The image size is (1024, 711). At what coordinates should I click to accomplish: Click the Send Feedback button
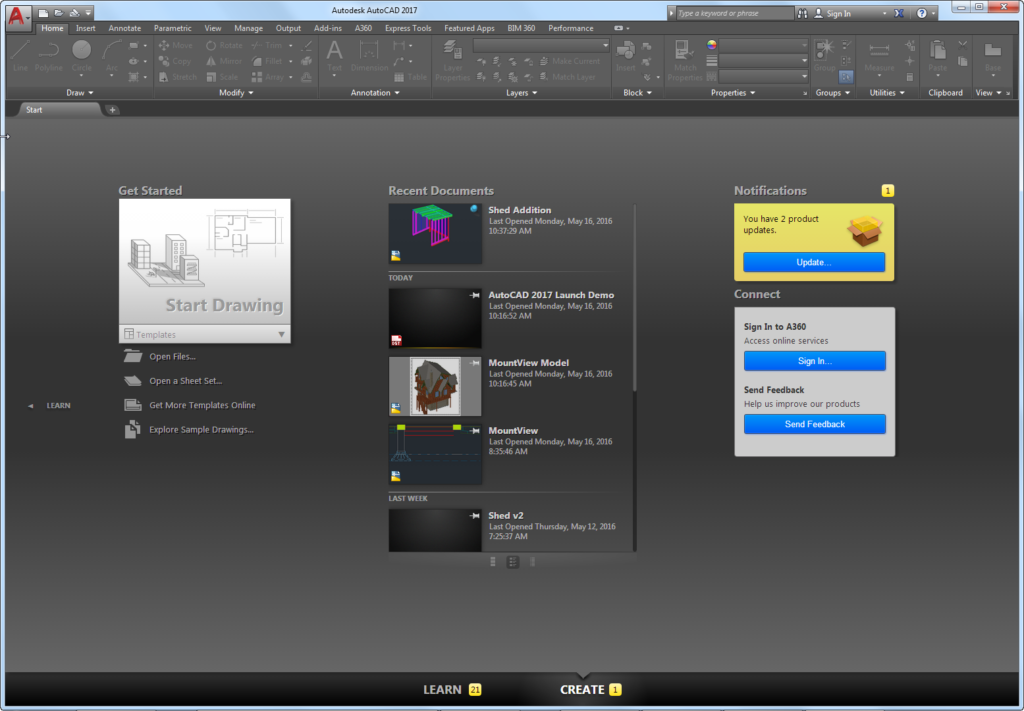[x=814, y=424]
